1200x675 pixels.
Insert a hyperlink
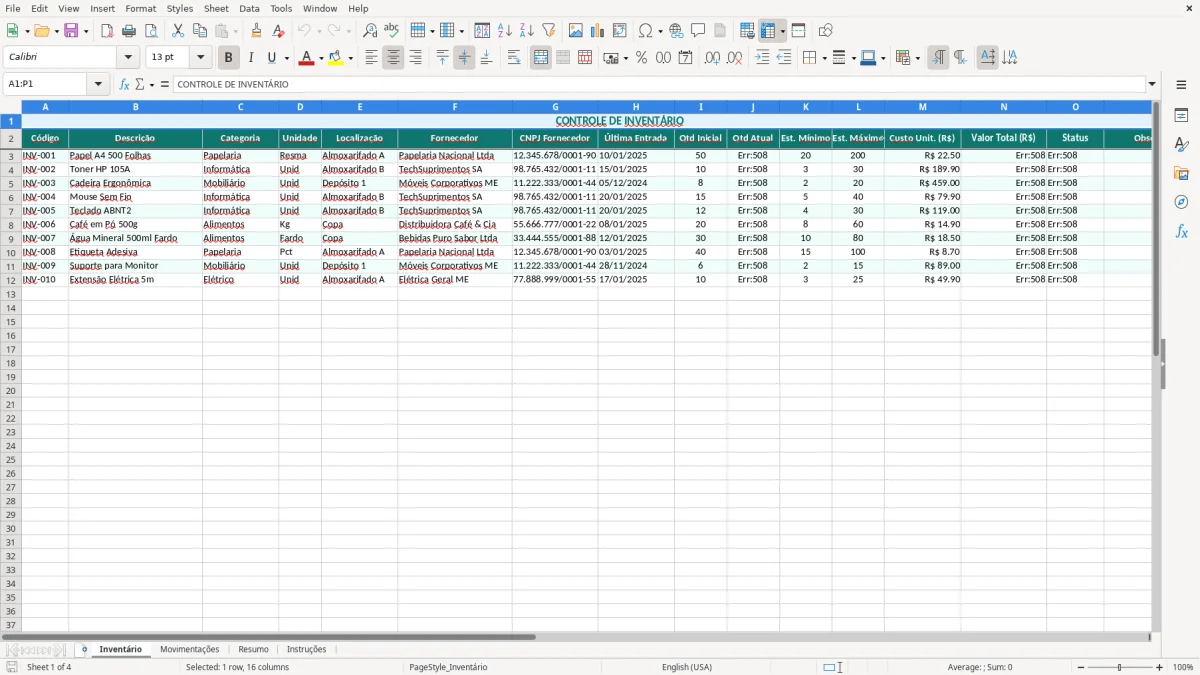coord(676,31)
